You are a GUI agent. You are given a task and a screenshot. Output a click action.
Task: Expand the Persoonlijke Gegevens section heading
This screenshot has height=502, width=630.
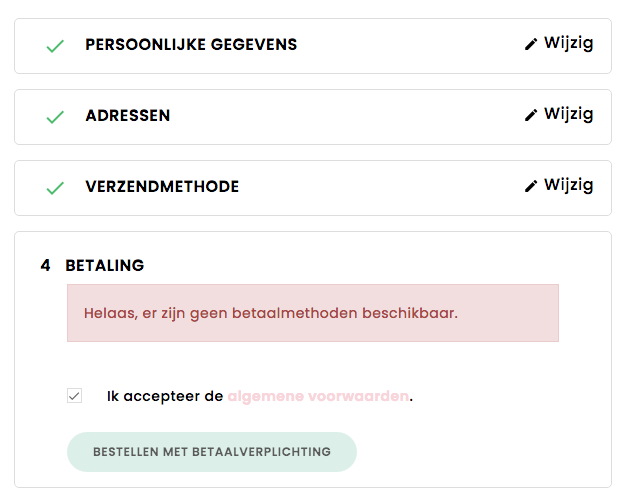pyautogui.click(x=191, y=45)
